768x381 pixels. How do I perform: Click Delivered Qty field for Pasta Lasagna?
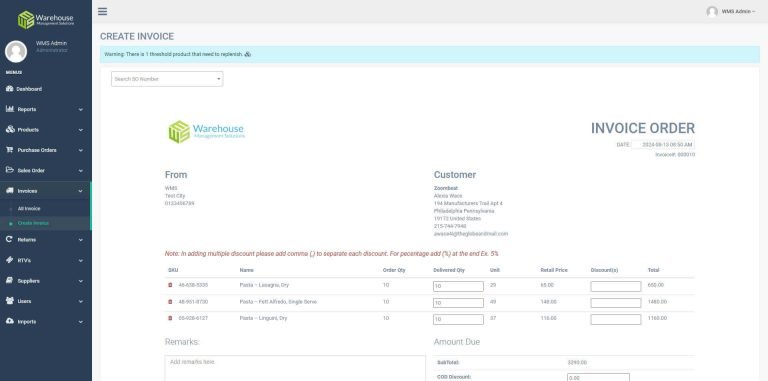(x=458, y=286)
